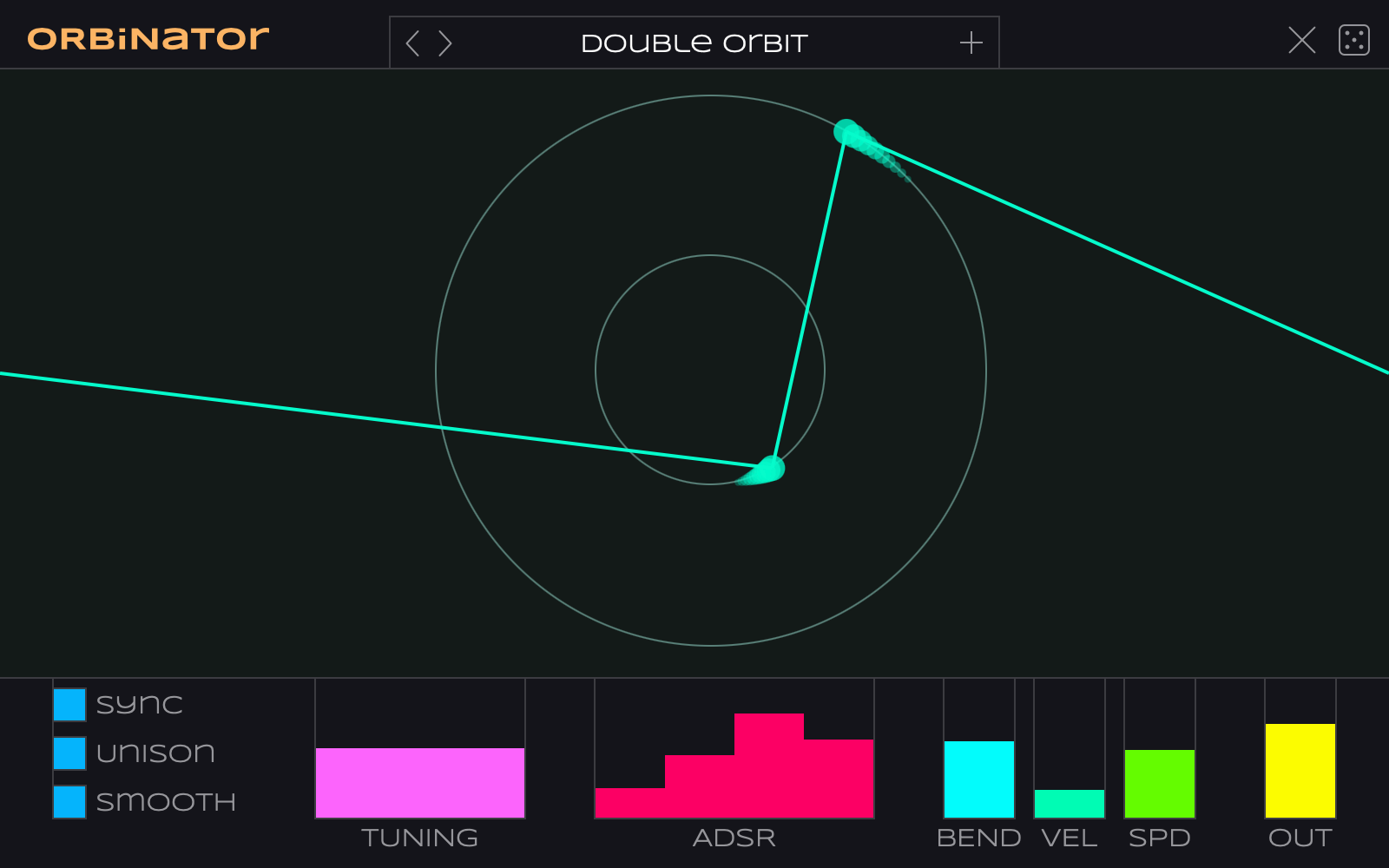This screenshot has width=1389, height=868.
Task: Adjust the ADSR attack bar
Action: click(630, 802)
